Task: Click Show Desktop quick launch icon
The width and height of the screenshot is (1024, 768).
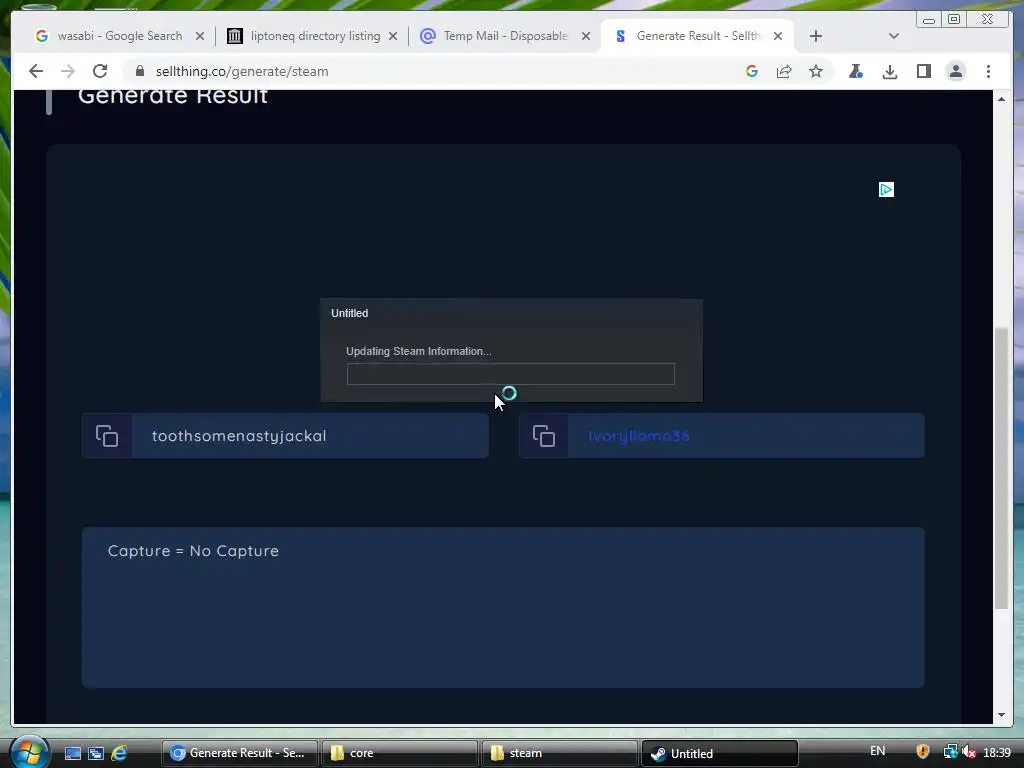Action: [72, 753]
